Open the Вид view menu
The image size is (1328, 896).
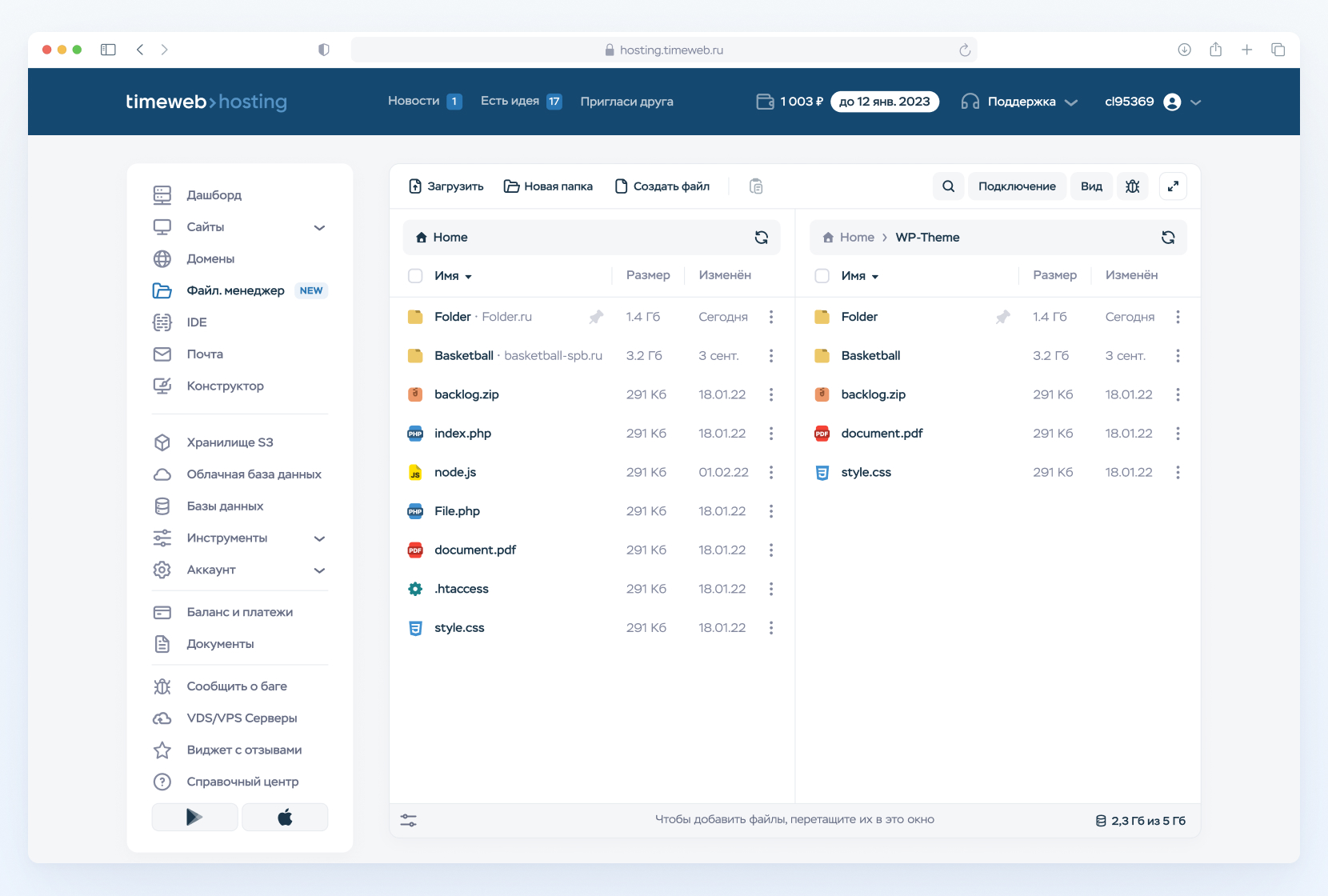coord(1091,186)
